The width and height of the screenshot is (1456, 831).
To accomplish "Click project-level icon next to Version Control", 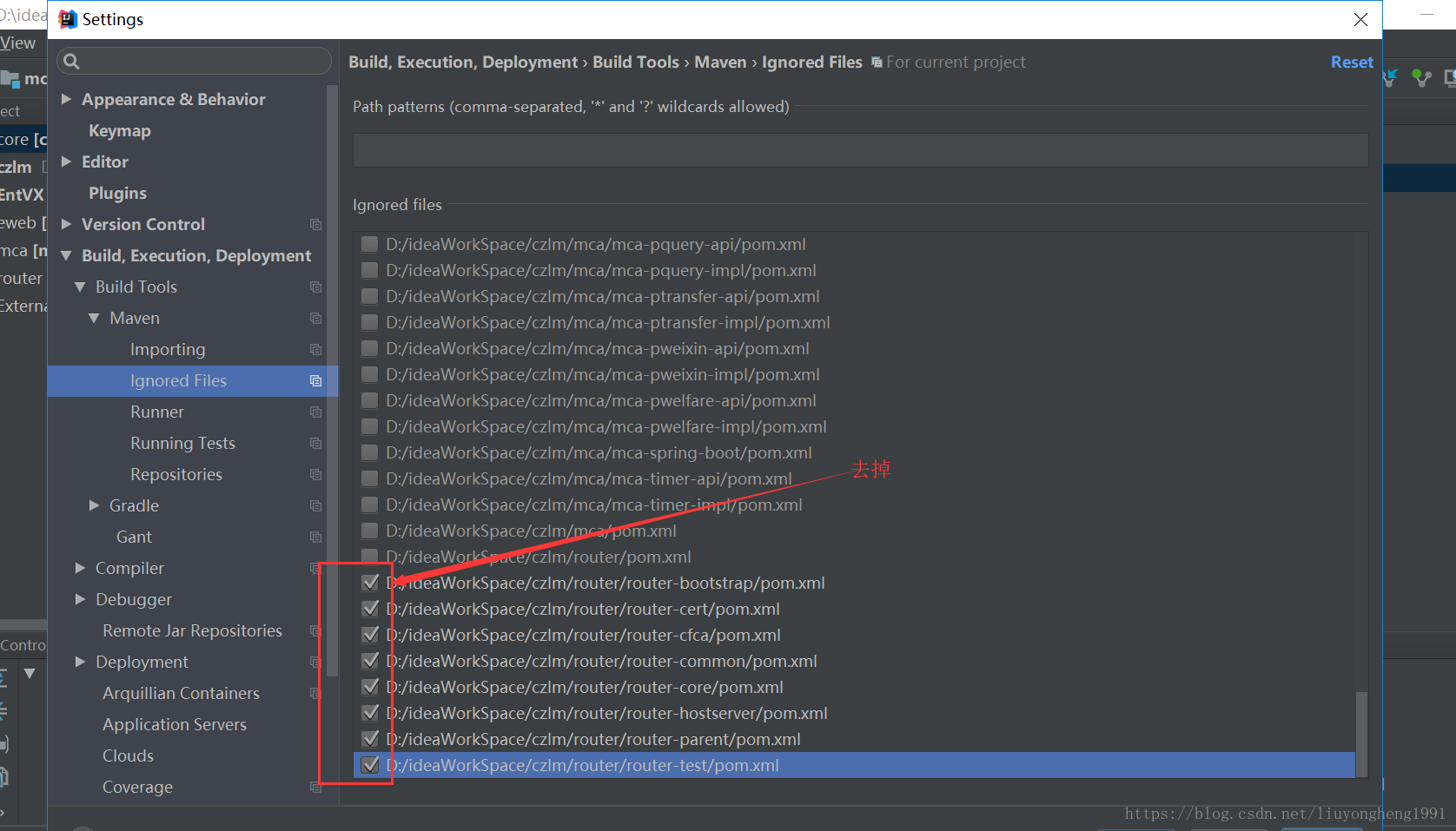I will coord(316,224).
